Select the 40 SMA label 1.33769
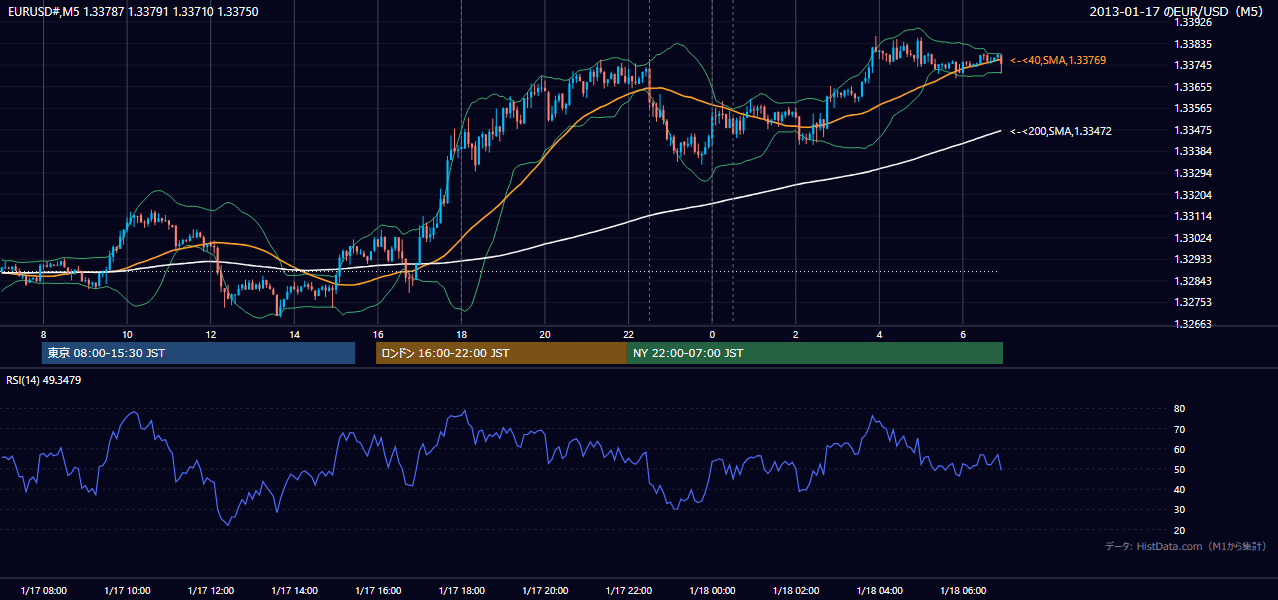Image resolution: width=1278 pixels, height=600 pixels. click(x=1058, y=60)
